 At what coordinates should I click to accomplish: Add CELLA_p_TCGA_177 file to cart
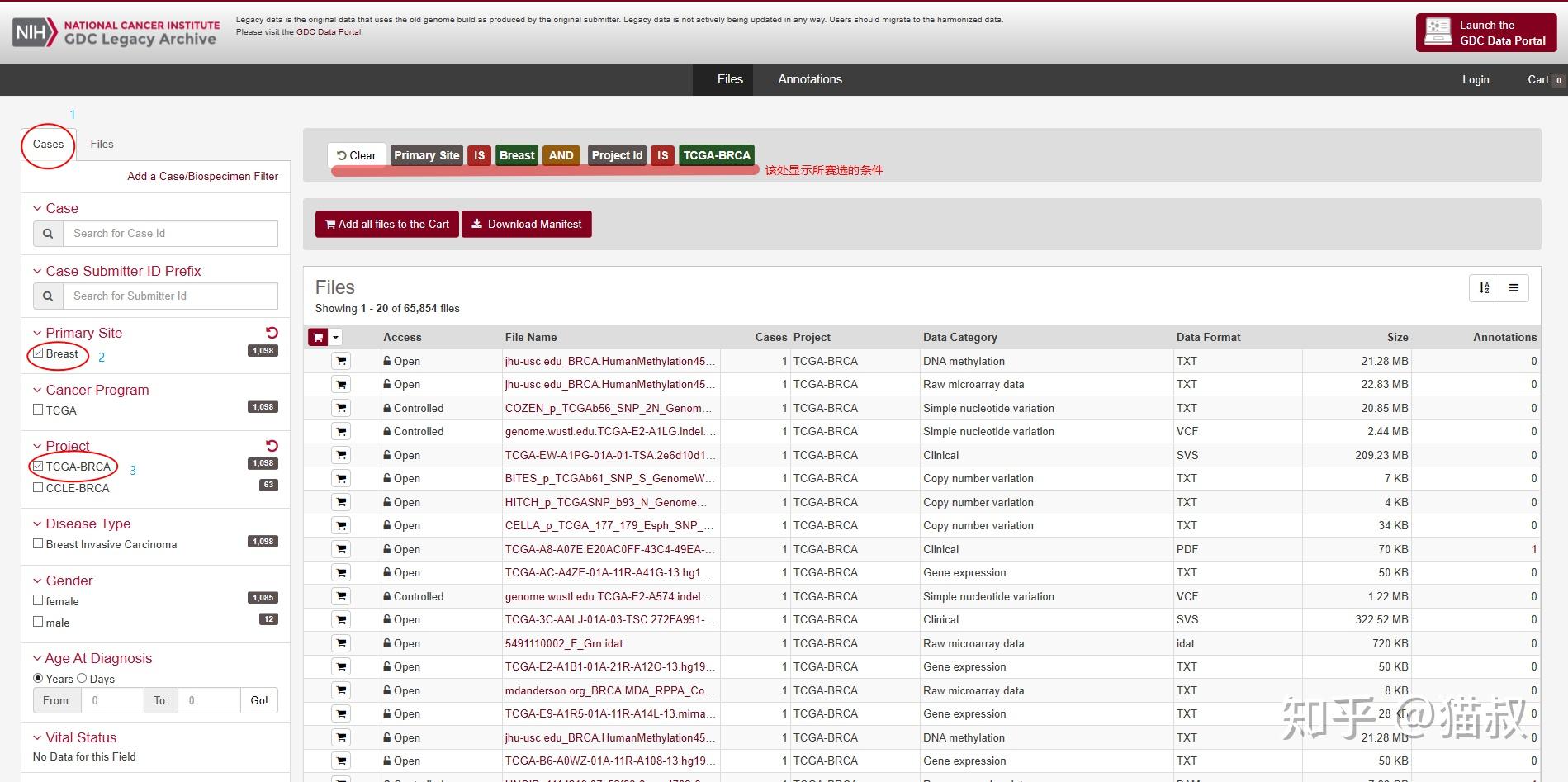click(341, 526)
